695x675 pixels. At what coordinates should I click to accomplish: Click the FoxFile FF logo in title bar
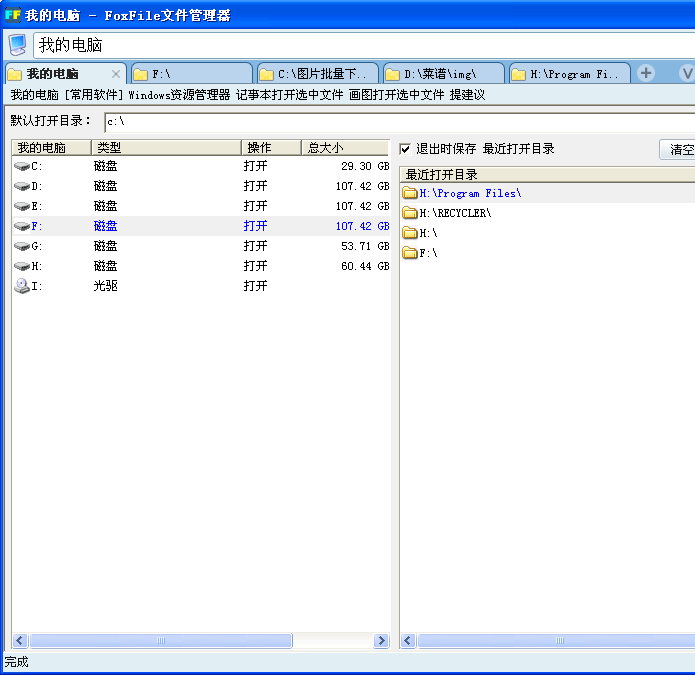tap(12, 15)
